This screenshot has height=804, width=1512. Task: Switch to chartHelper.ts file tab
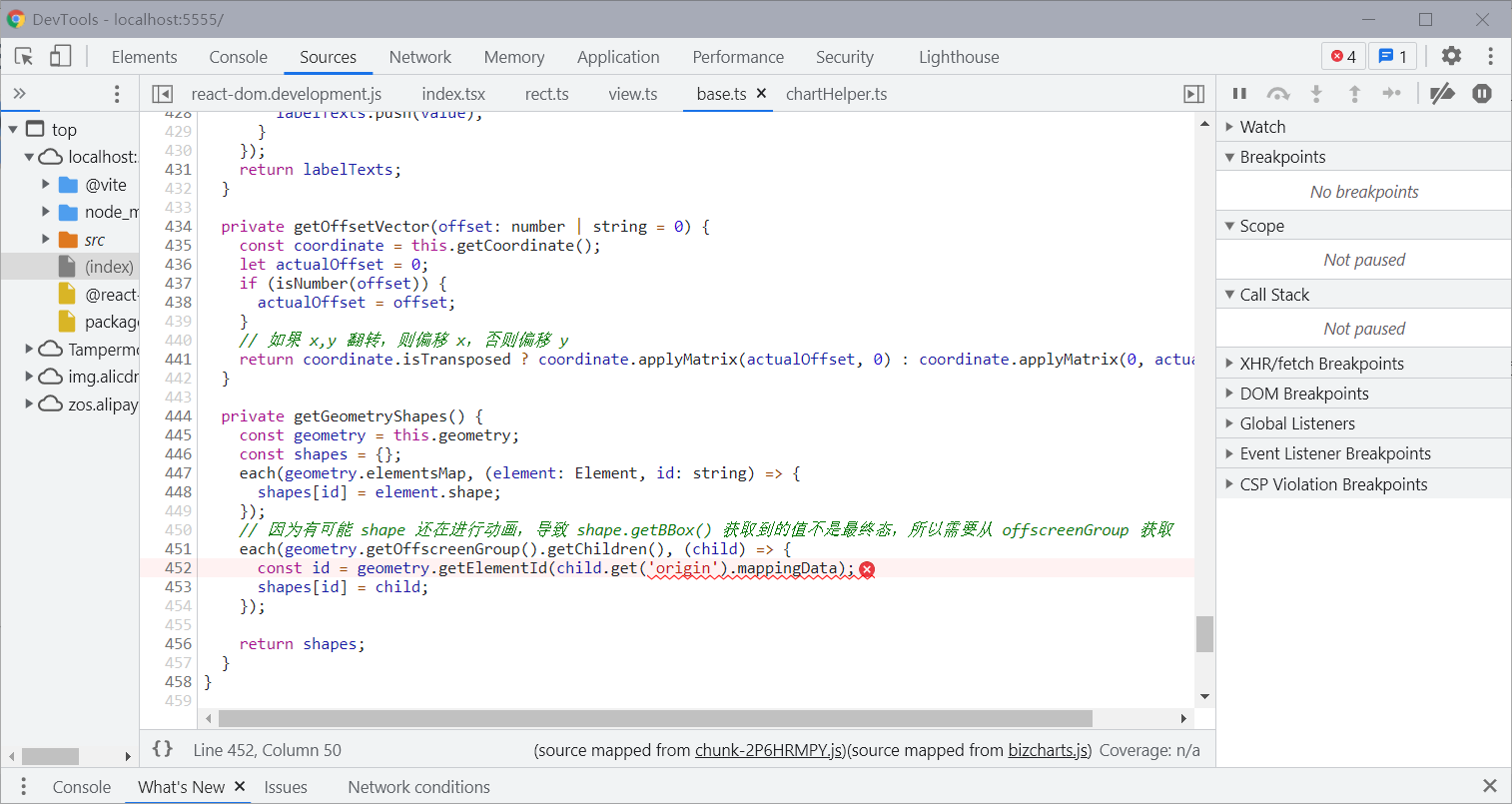pos(837,94)
